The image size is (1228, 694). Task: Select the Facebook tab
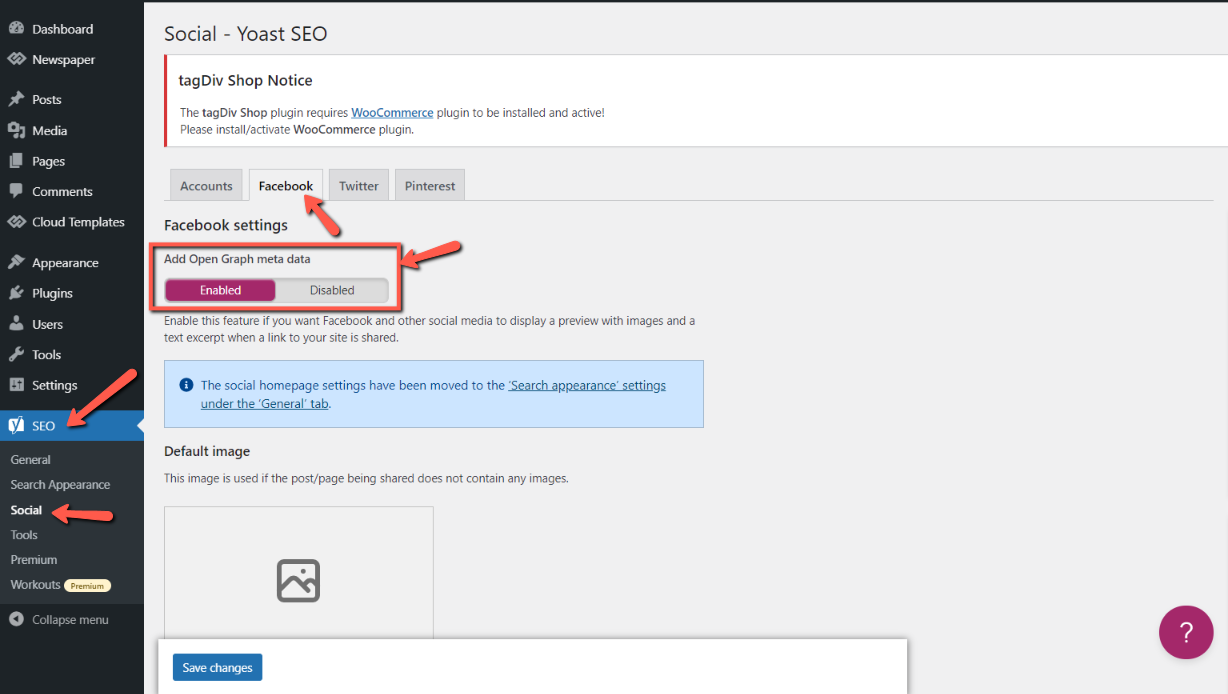(286, 186)
